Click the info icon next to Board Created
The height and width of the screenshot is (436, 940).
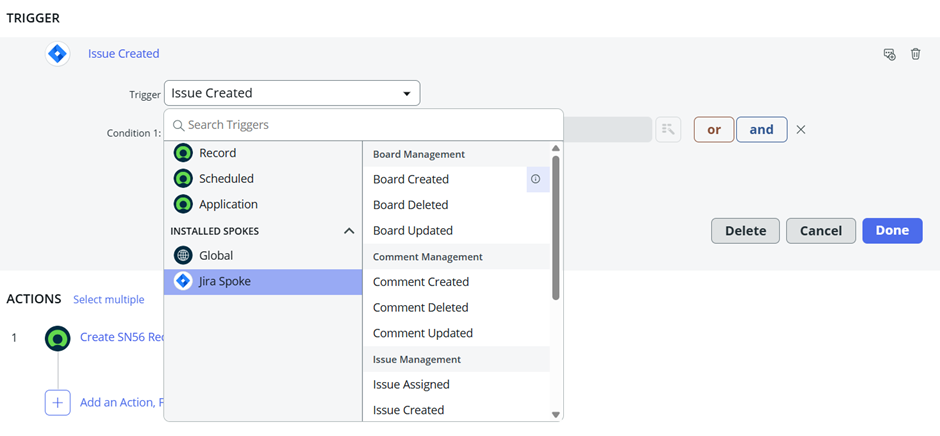tap(536, 179)
